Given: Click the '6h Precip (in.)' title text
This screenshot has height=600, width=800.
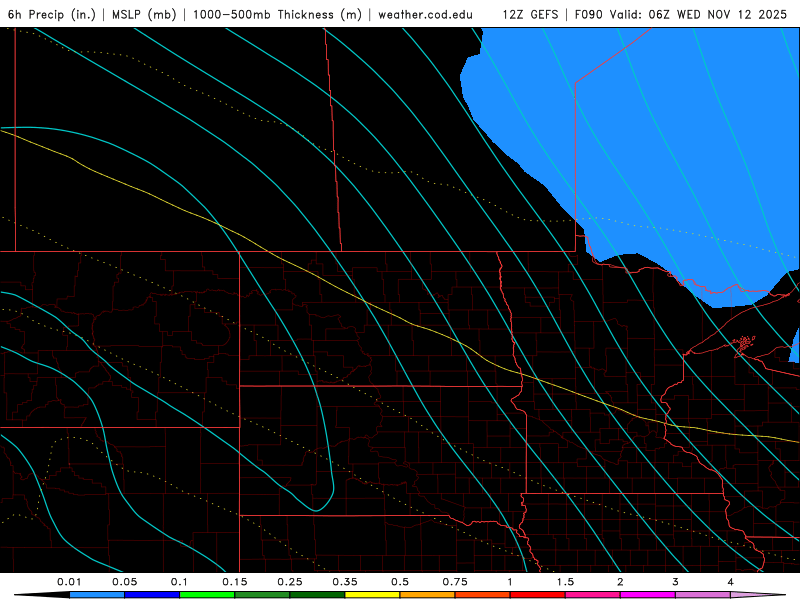Looking at the screenshot, I should click(x=52, y=14).
